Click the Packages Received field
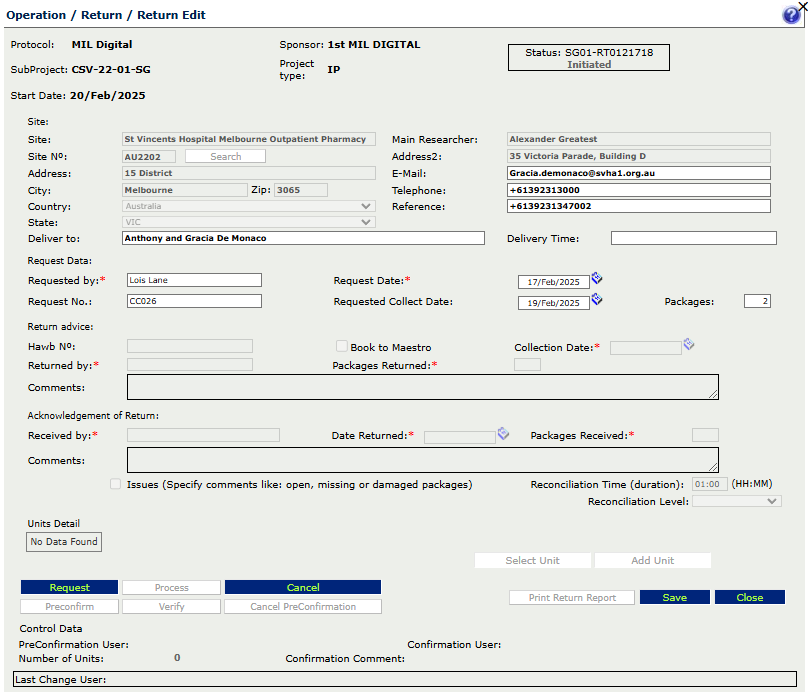The height and width of the screenshot is (692, 808). 705,435
